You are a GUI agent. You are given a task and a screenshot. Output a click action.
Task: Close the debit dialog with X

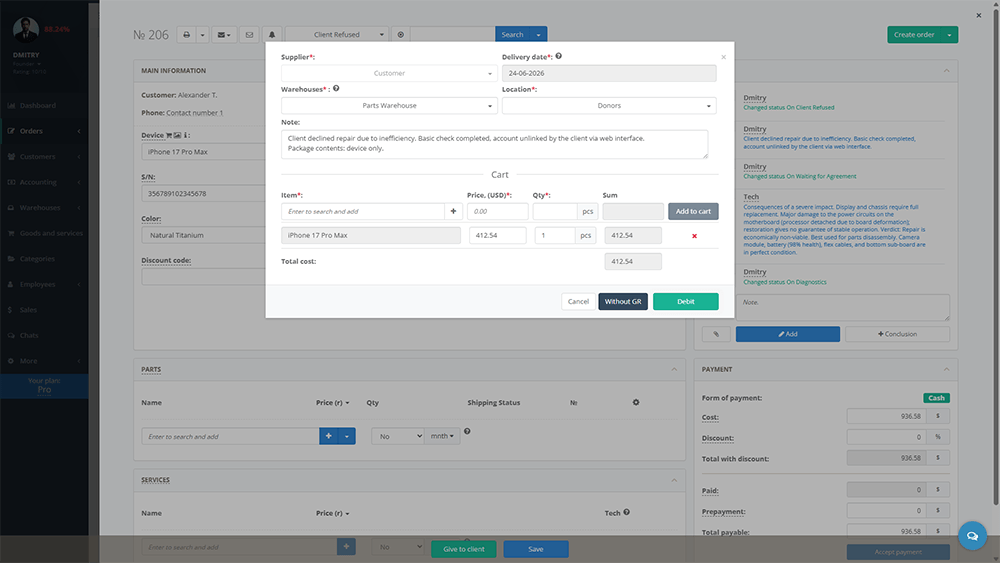click(x=723, y=57)
